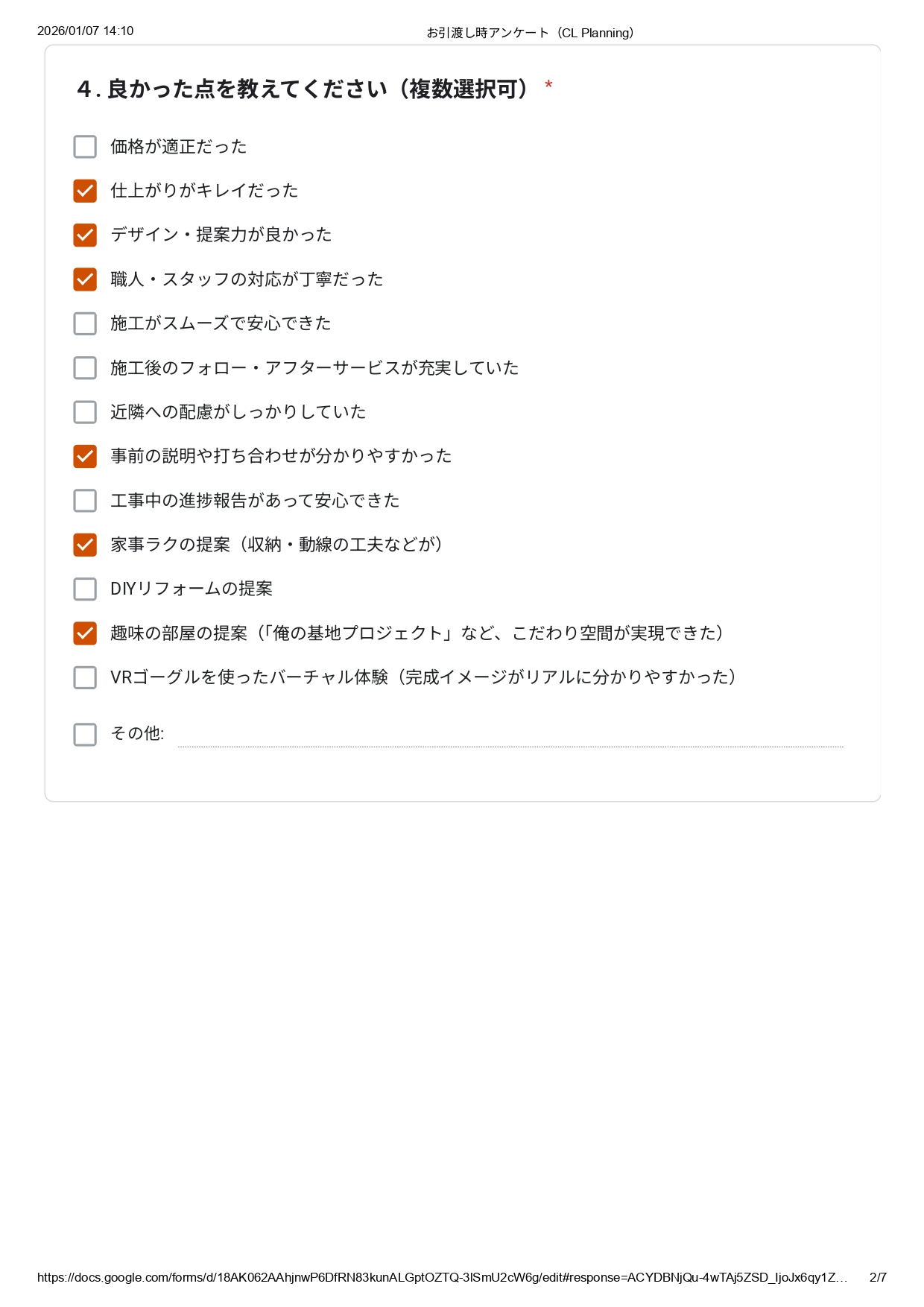Tick 施工がスムーズで安心できた checkbox

(85, 323)
